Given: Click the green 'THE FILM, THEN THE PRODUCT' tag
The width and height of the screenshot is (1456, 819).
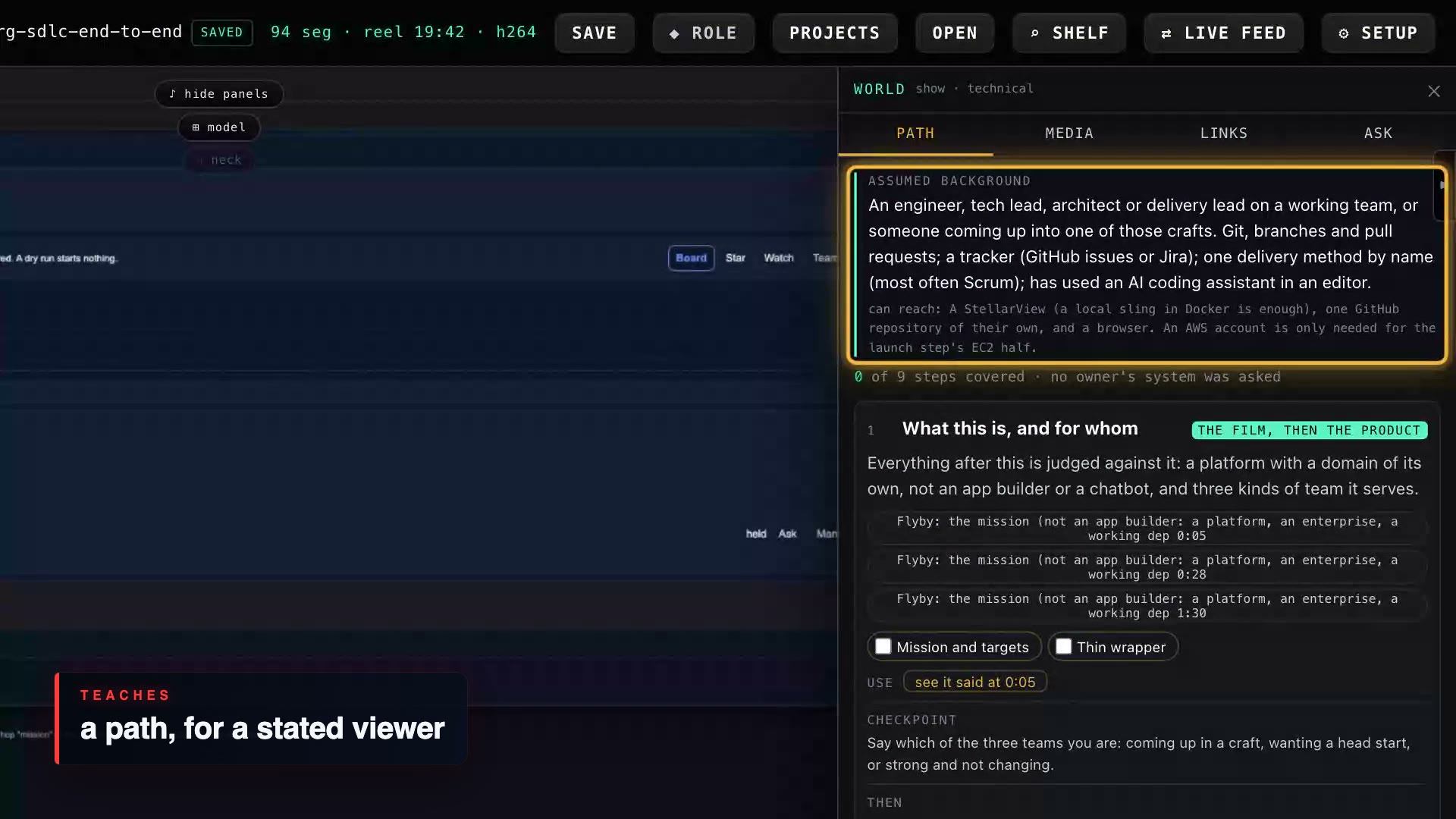Looking at the screenshot, I should (1309, 430).
